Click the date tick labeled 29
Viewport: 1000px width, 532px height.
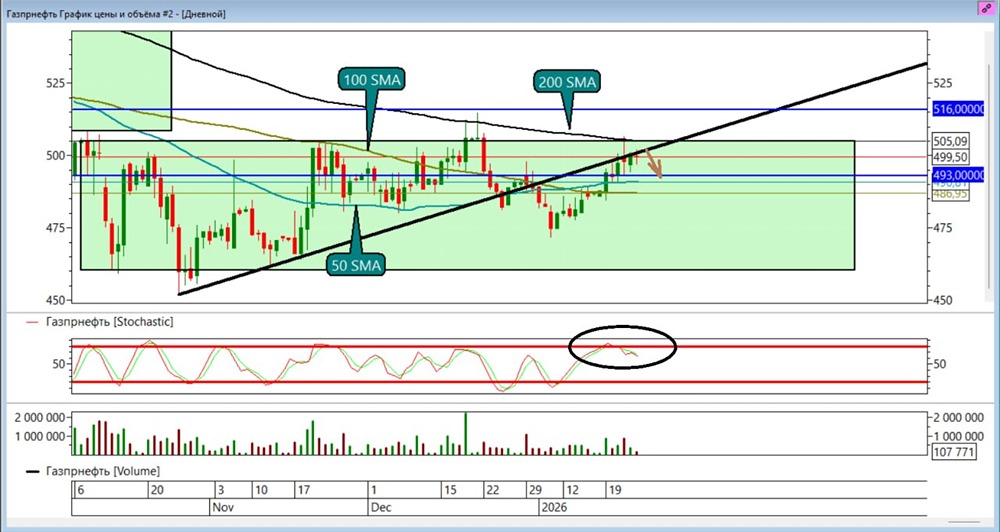tap(534, 491)
